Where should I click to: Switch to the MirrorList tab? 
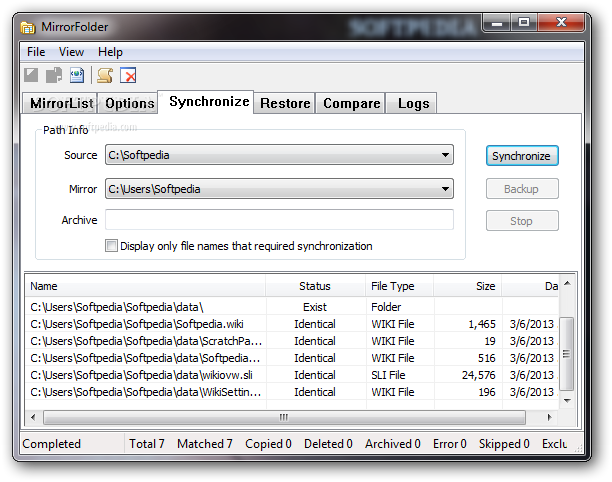(61, 103)
